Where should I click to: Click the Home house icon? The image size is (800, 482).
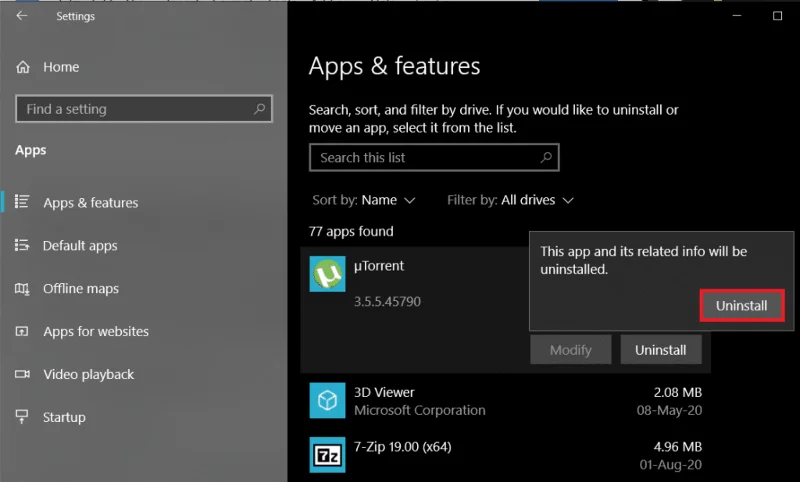(x=22, y=67)
